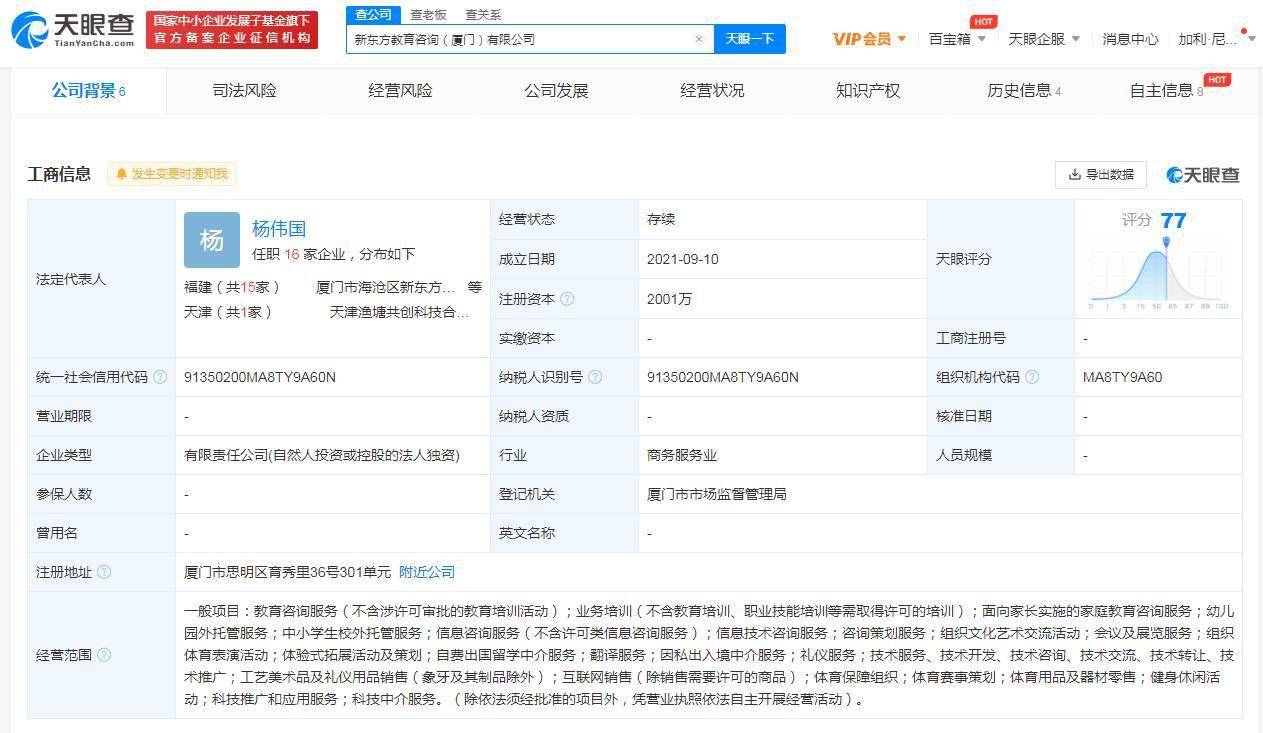Screen dimensions: 1263x733
Task: Switch to the 历史信息 tab
Action: pos(1024,91)
